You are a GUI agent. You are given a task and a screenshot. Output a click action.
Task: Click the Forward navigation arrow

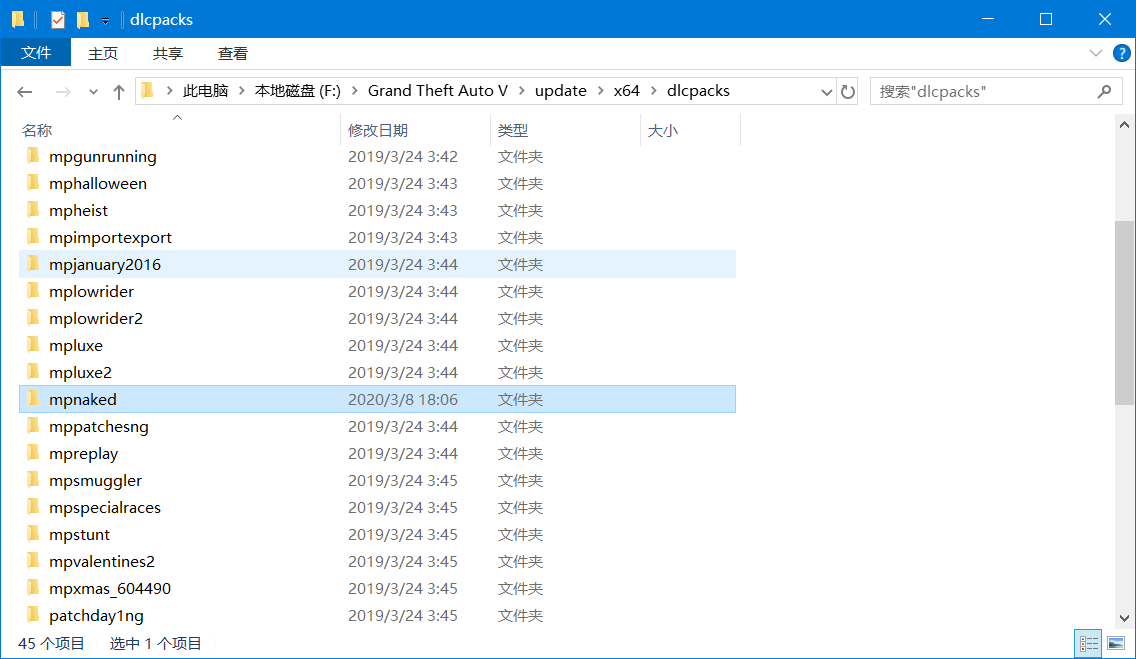coord(63,91)
